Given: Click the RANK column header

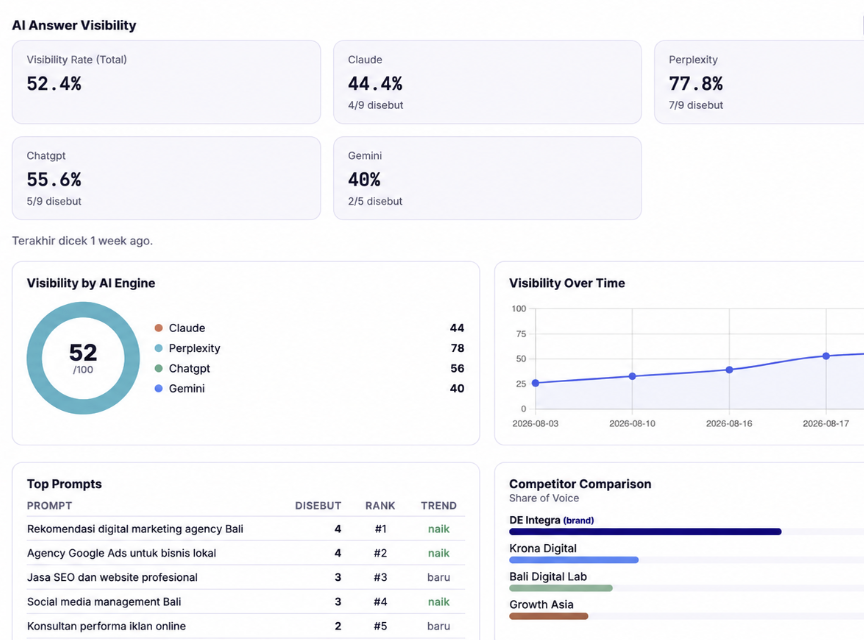Looking at the screenshot, I should pos(380,505).
